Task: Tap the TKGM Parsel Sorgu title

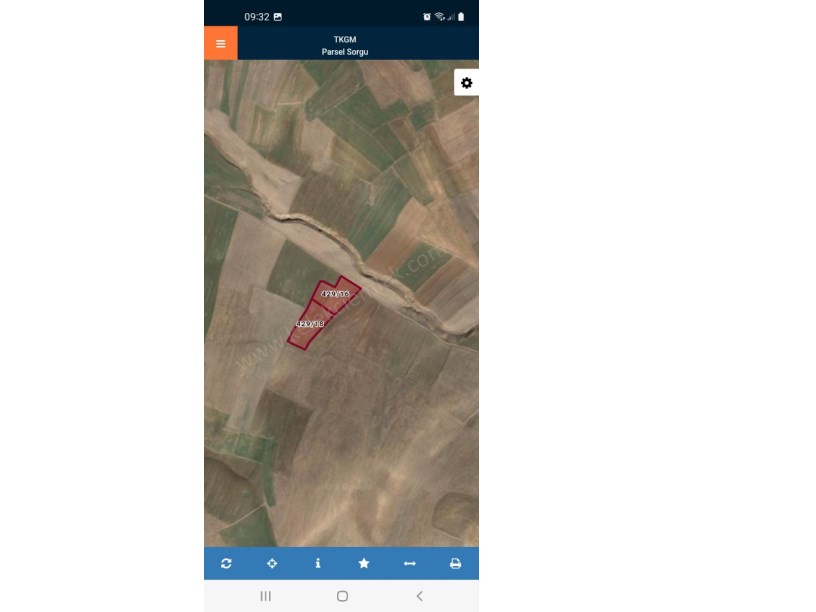Action: pos(345,46)
